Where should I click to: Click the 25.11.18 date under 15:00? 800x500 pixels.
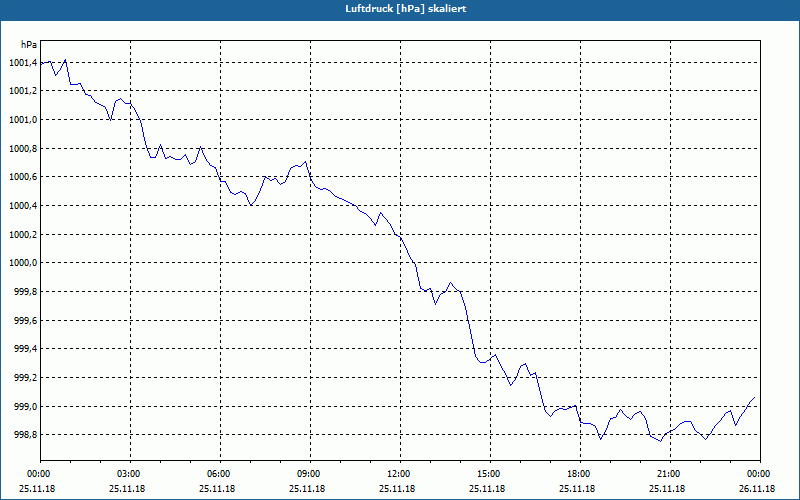(487, 489)
